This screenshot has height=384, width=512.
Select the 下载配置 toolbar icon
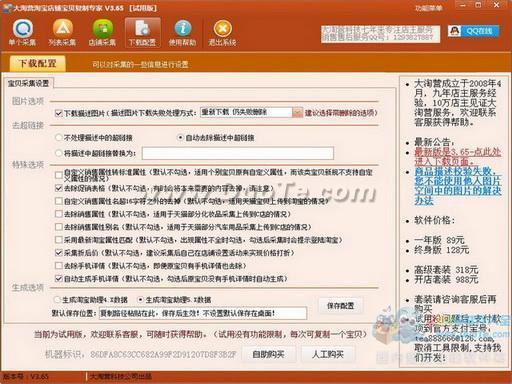142,32
